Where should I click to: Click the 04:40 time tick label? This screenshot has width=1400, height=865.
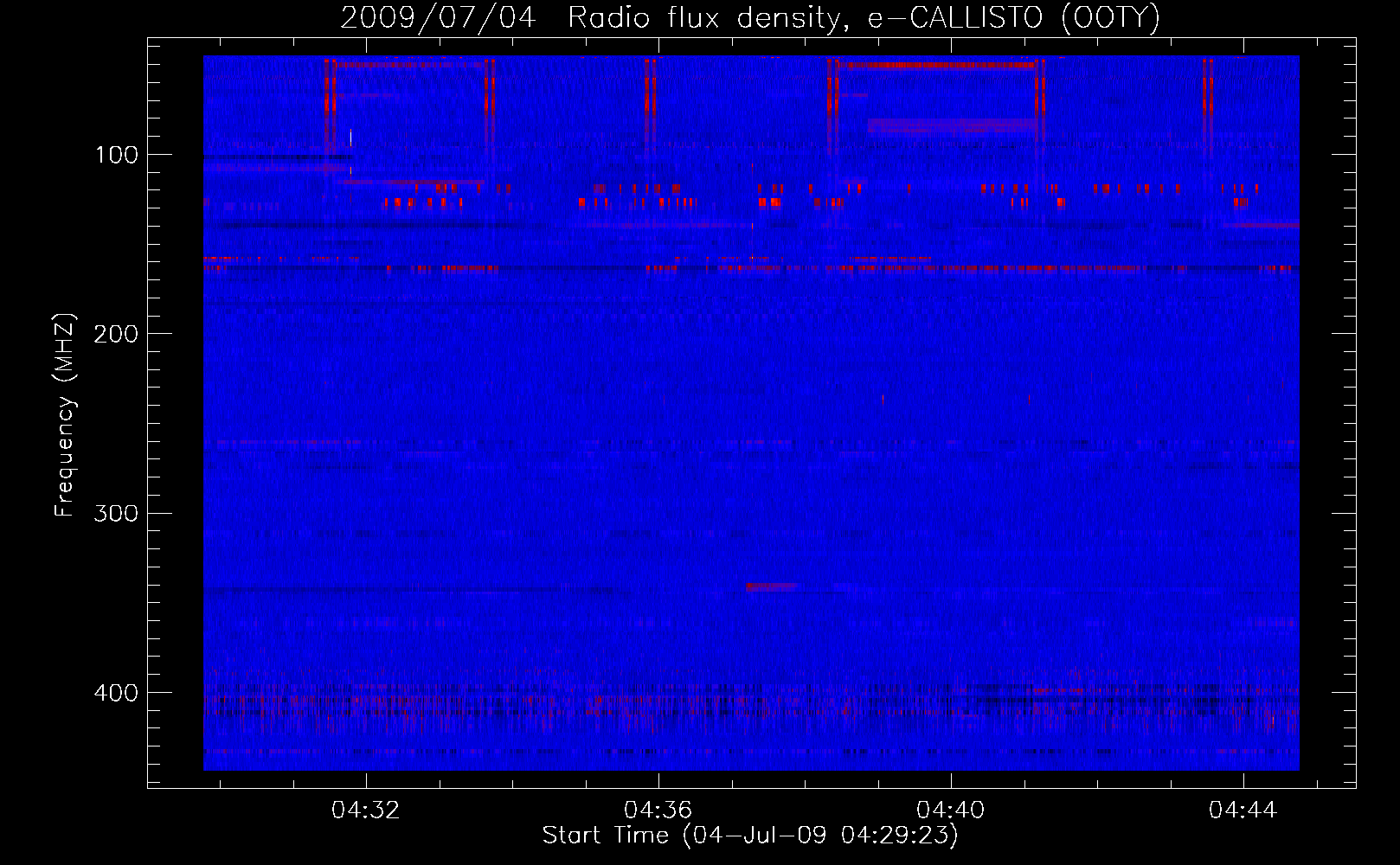(951, 810)
